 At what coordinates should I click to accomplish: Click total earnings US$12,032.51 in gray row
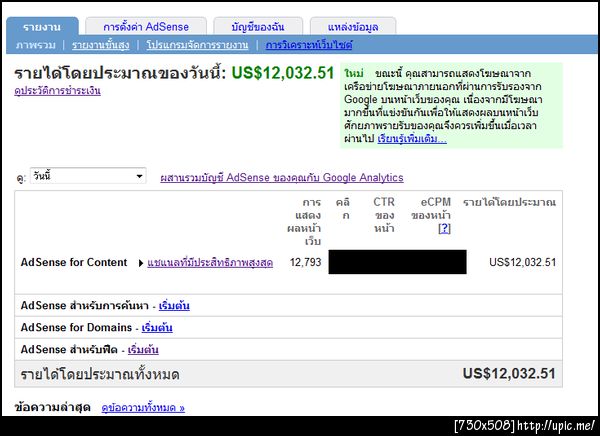coord(509,374)
